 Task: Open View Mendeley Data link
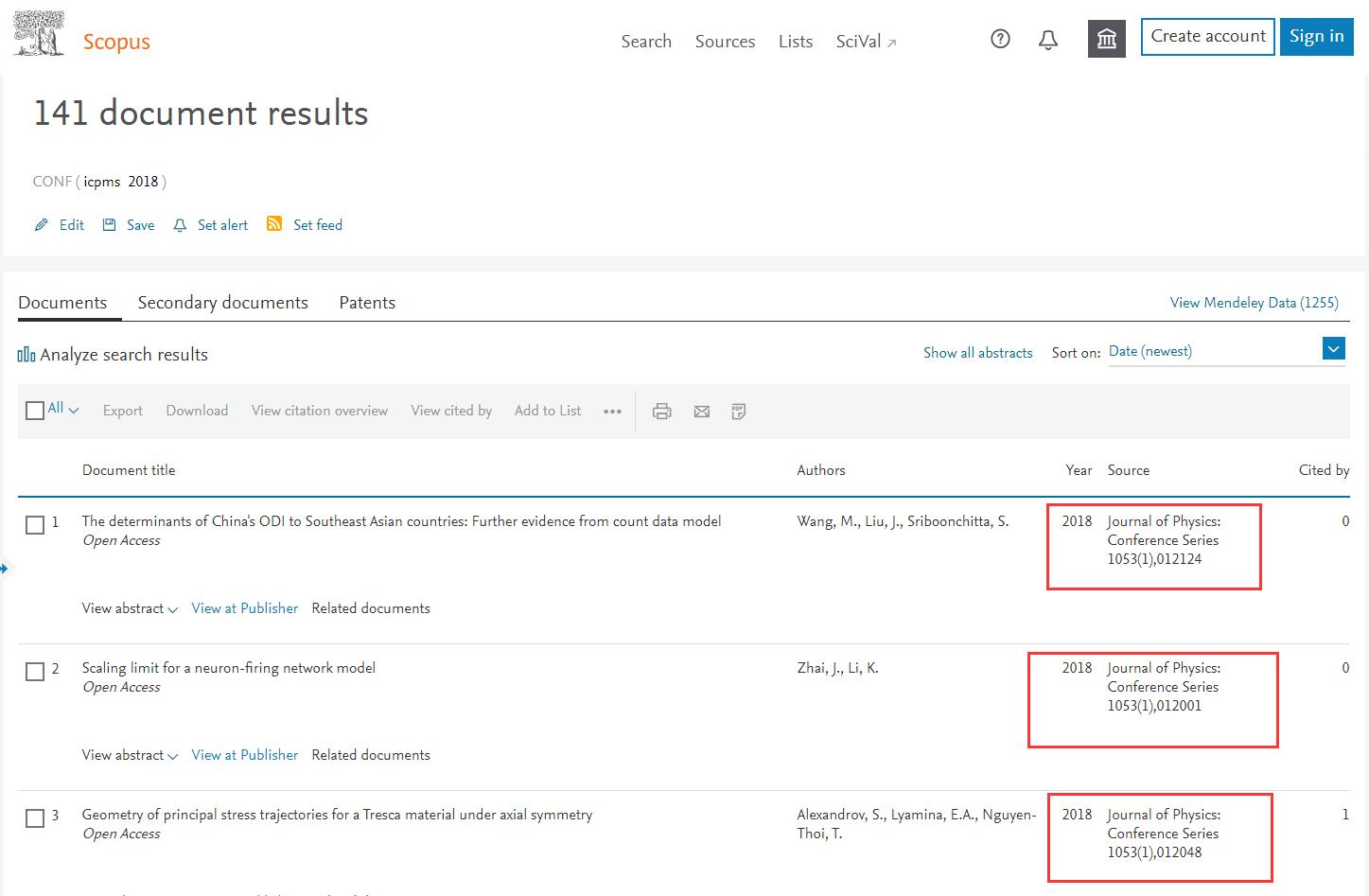coord(1254,303)
